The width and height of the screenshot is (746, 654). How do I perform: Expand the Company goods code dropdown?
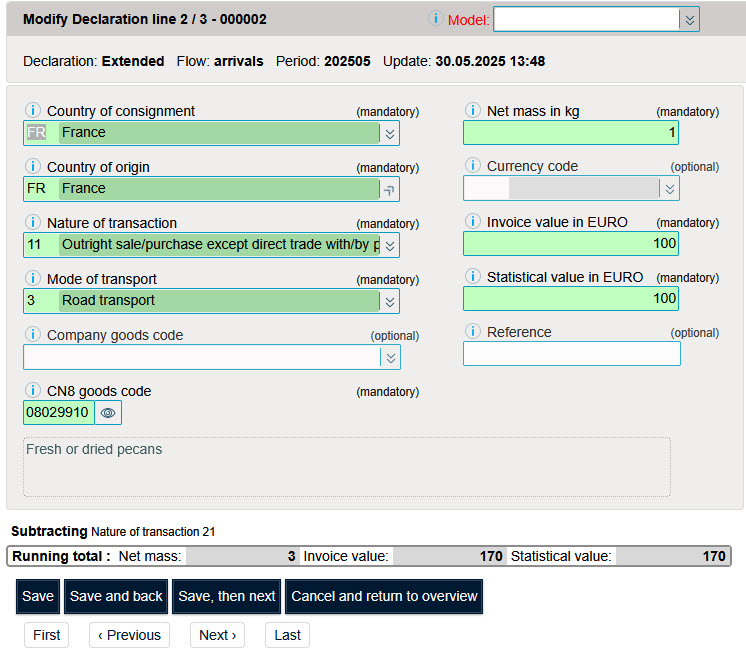tap(390, 358)
